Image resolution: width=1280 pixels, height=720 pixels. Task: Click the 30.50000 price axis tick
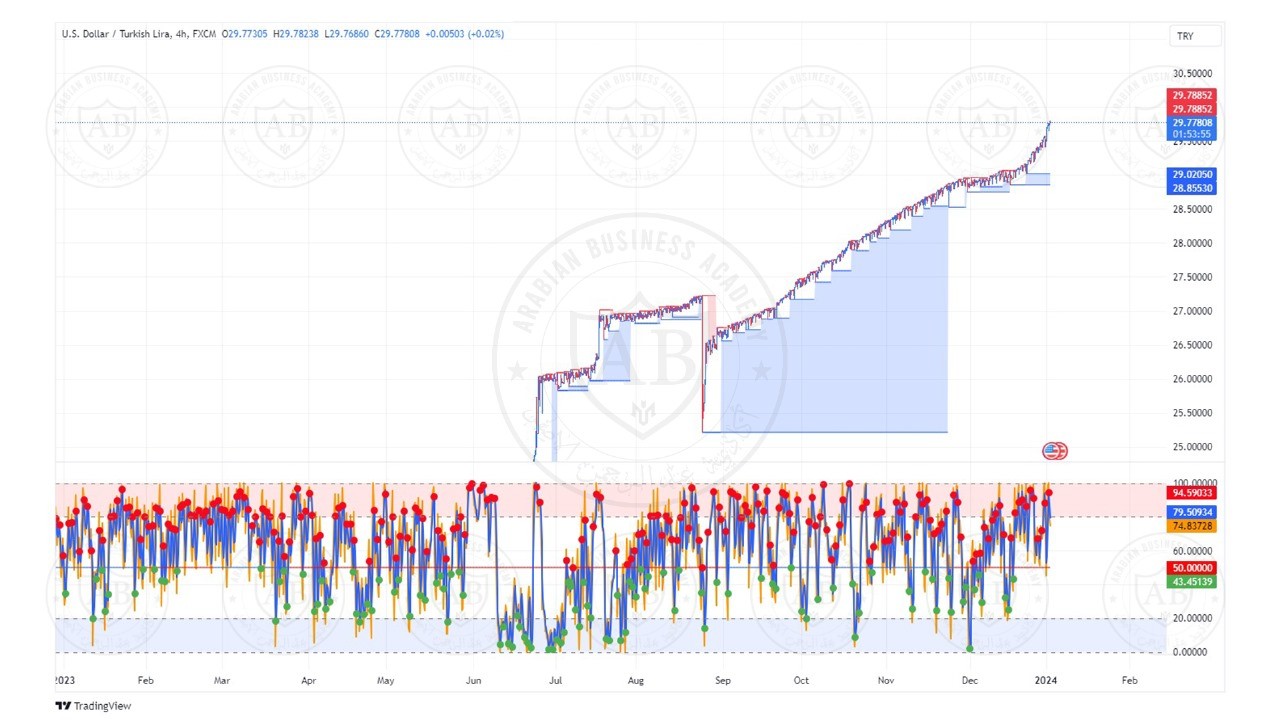coord(1192,73)
